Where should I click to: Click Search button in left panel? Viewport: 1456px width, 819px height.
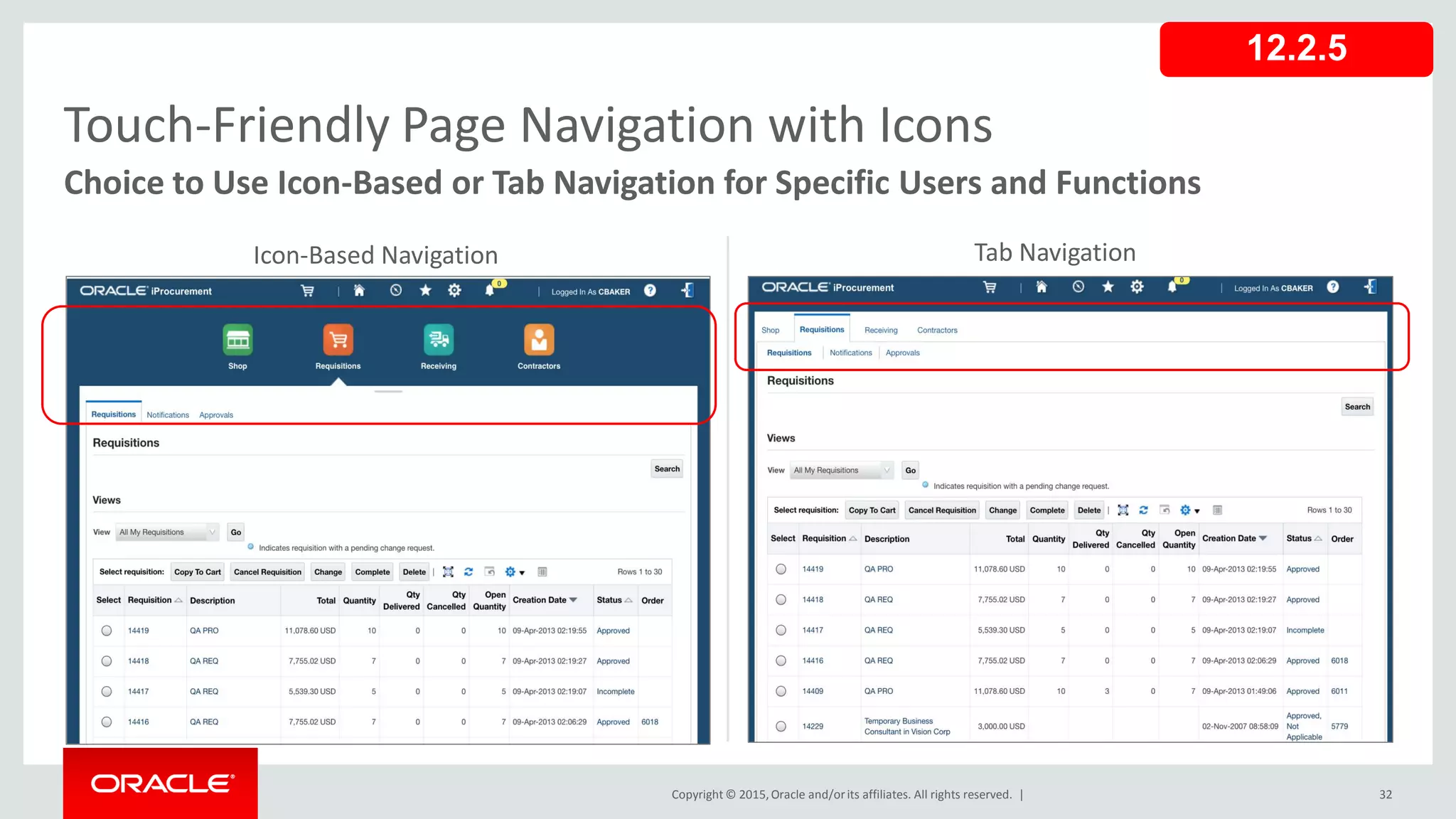667,469
